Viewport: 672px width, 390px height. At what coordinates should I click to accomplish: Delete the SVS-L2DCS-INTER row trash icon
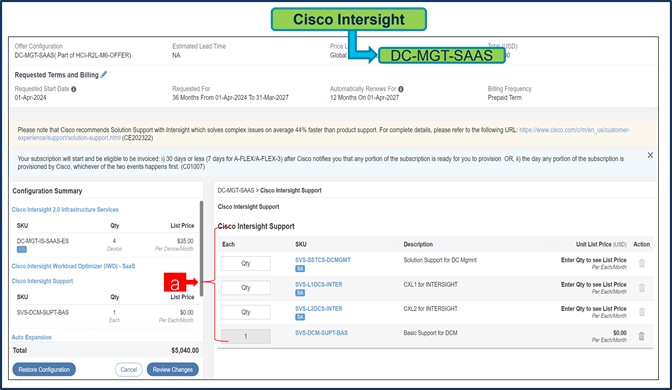click(642, 312)
